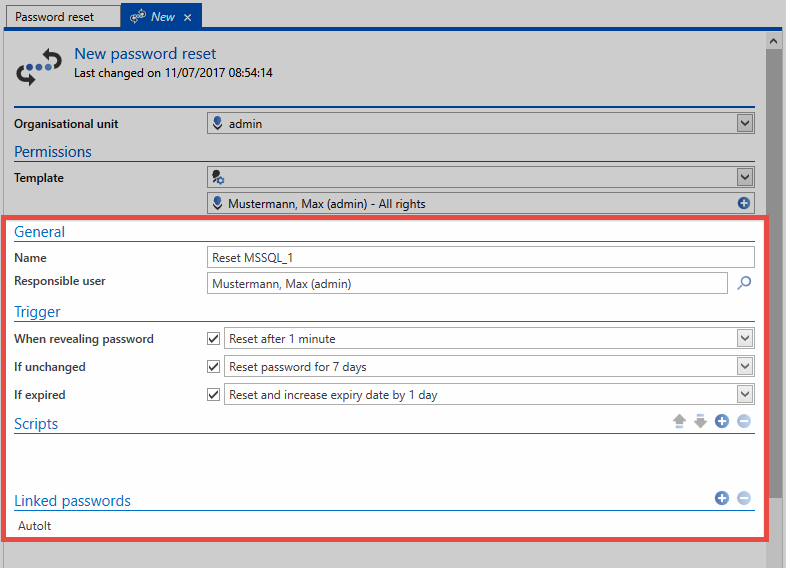Screen dimensions: 786x568
Task: Select Mustermann, Max (admin) - All rights entry
Action: point(480,204)
